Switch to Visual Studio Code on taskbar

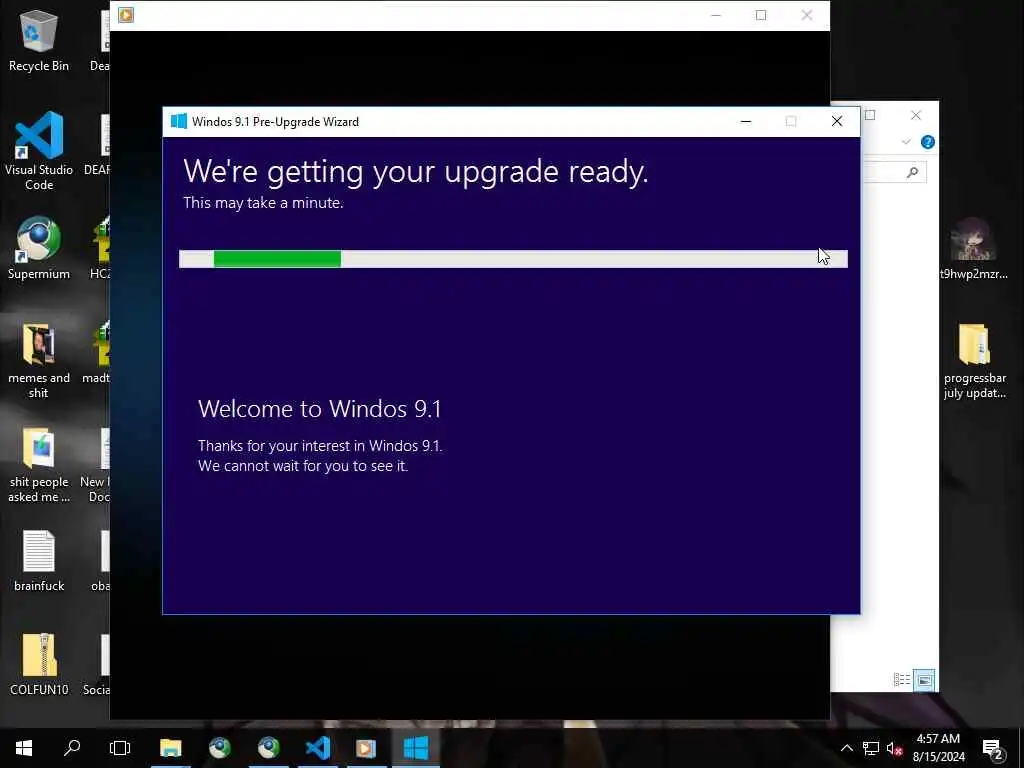317,748
